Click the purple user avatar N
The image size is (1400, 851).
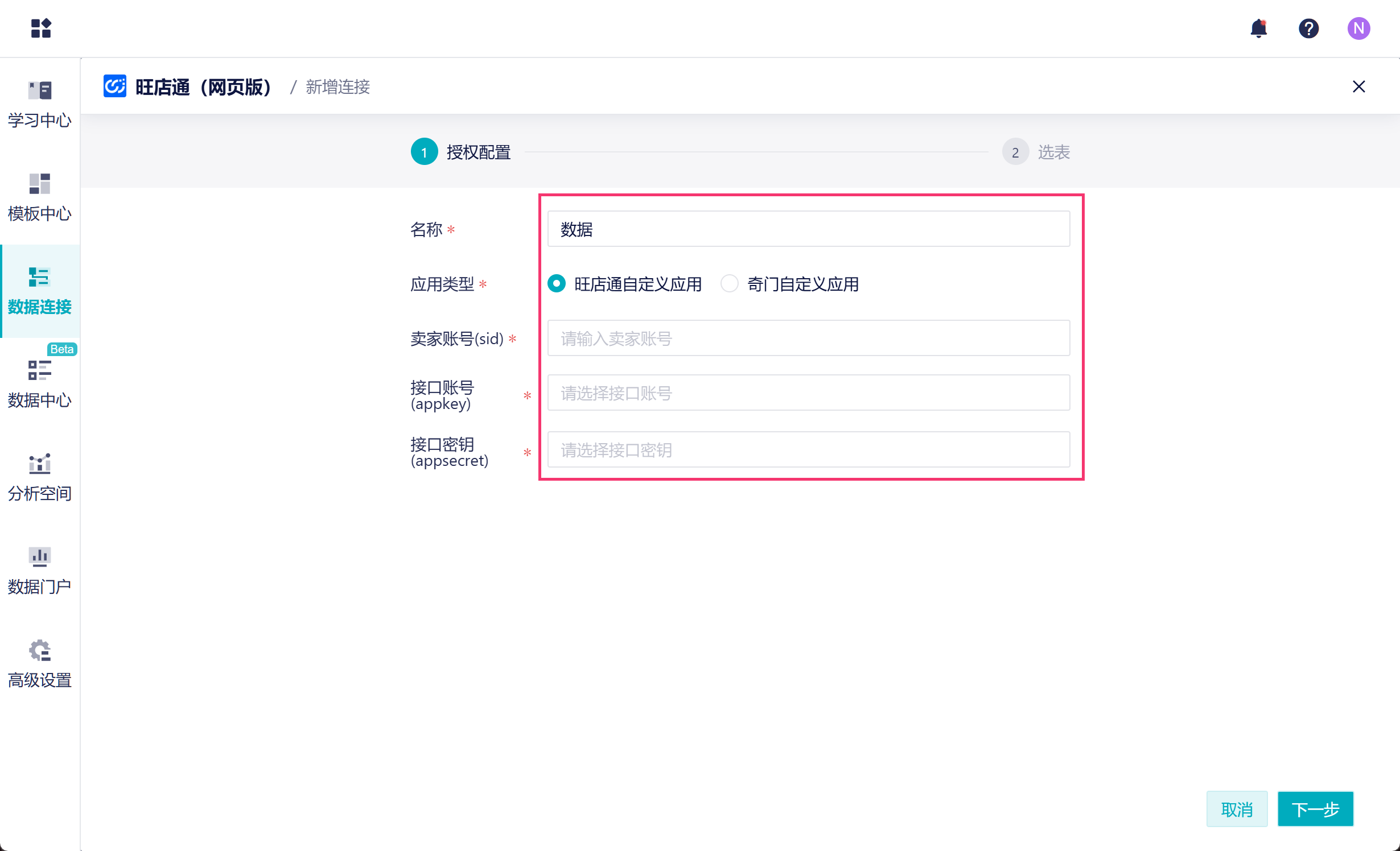[1358, 28]
